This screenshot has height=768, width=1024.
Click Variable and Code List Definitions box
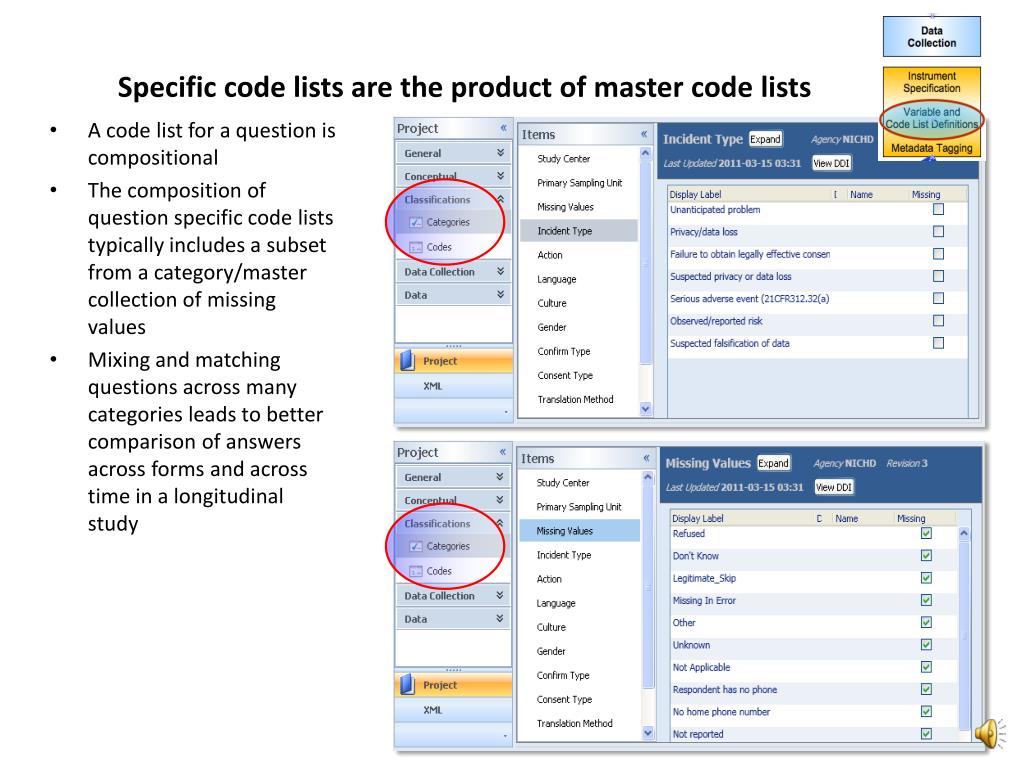tap(931, 118)
